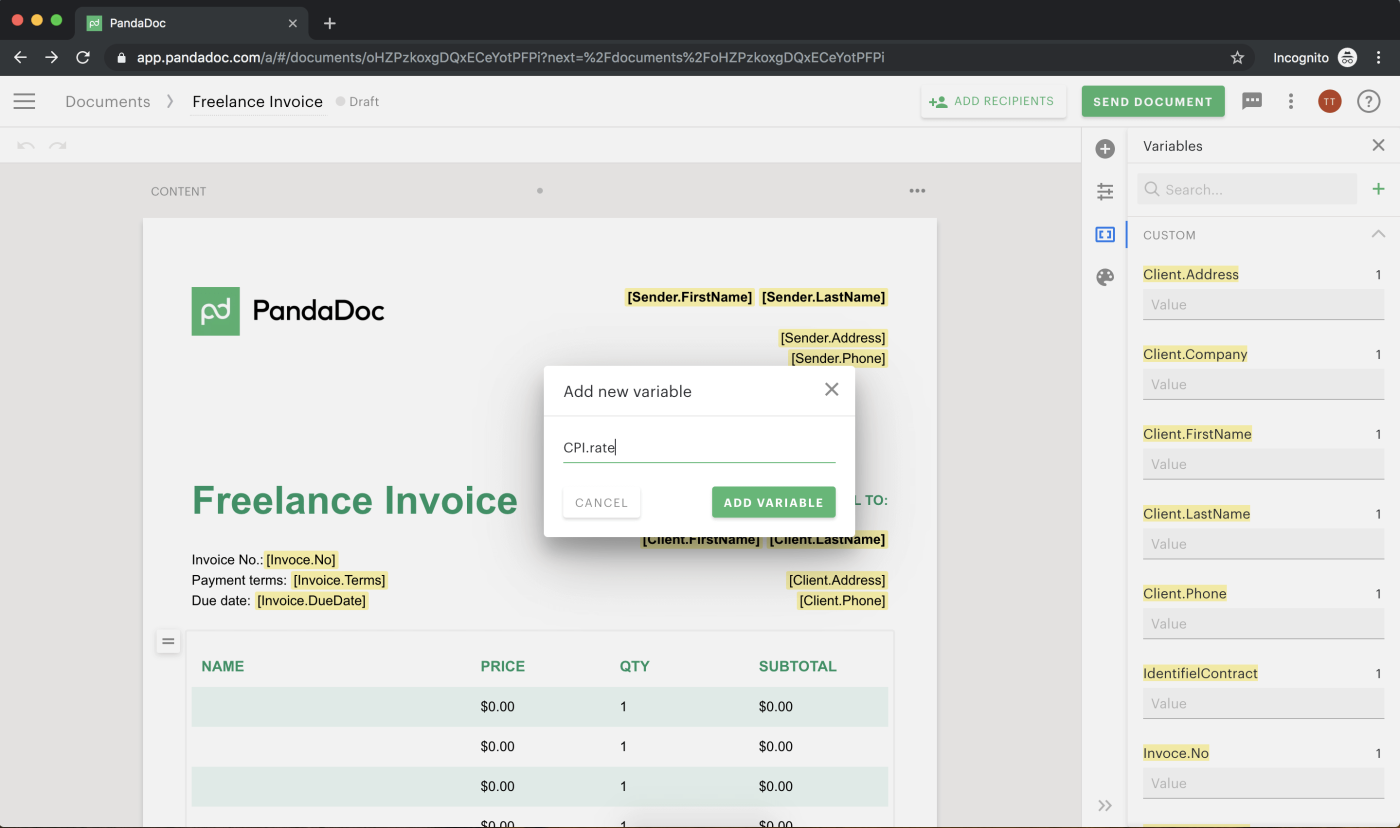This screenshot has width=1400, height=828.
Task: Click the Incognito indicator icon
Action: (1347, 57)
